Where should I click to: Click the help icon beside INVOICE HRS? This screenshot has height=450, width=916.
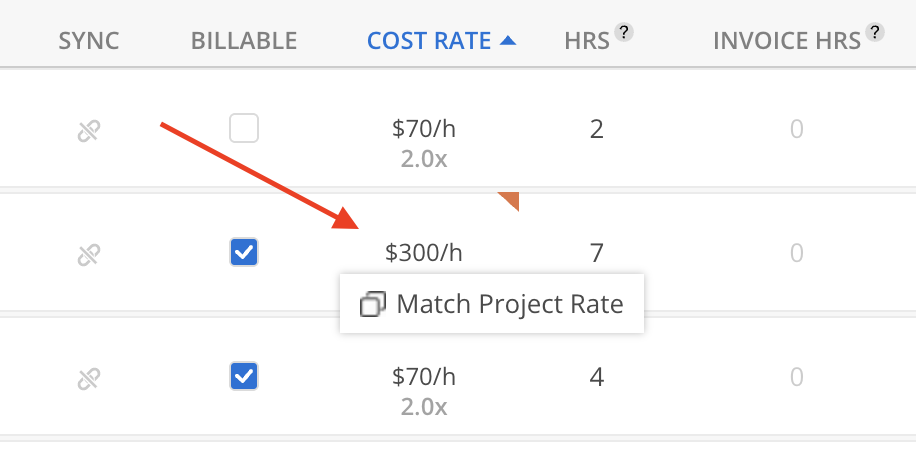tap(875, 33)
